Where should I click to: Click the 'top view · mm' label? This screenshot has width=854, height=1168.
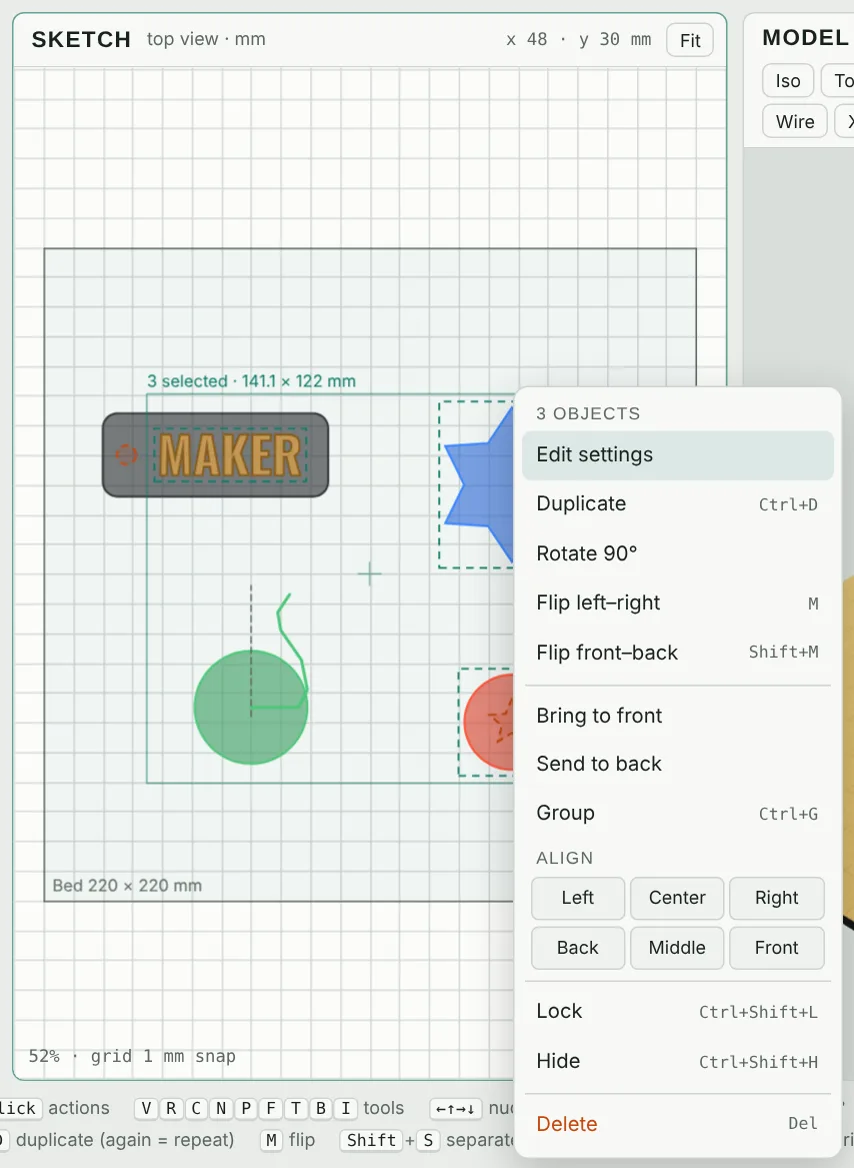206,39
